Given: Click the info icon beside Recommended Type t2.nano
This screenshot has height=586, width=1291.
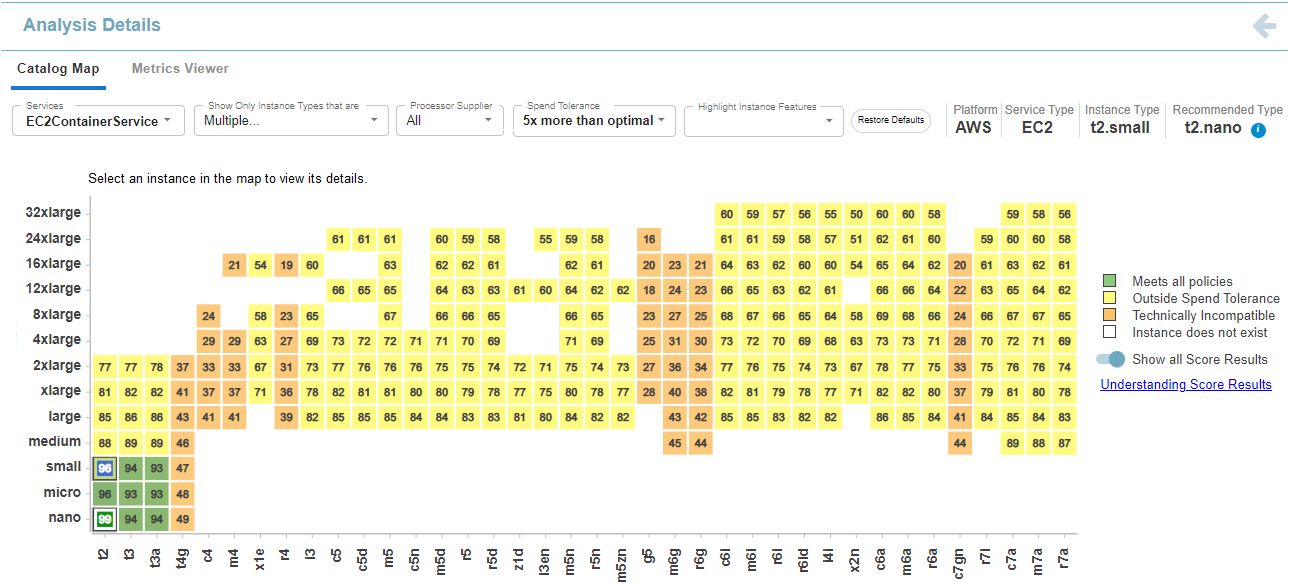Looking at the screenshot, I should pyautogui.click(x=1258, y=130).
